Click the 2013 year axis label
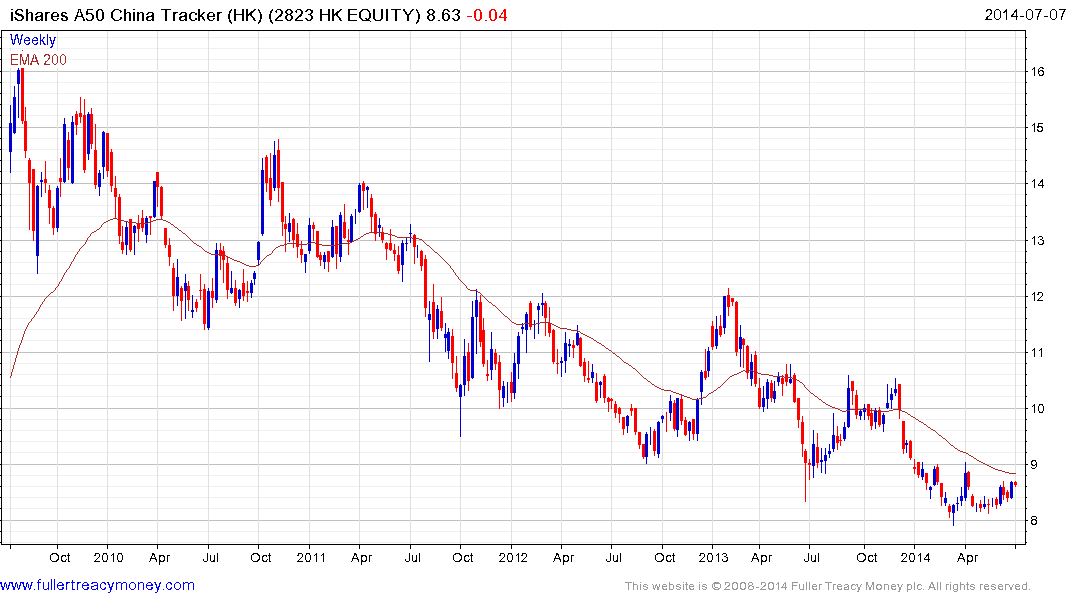This screenshot has width=1075, height=600. pyautogui.click(x=713, y=557)
